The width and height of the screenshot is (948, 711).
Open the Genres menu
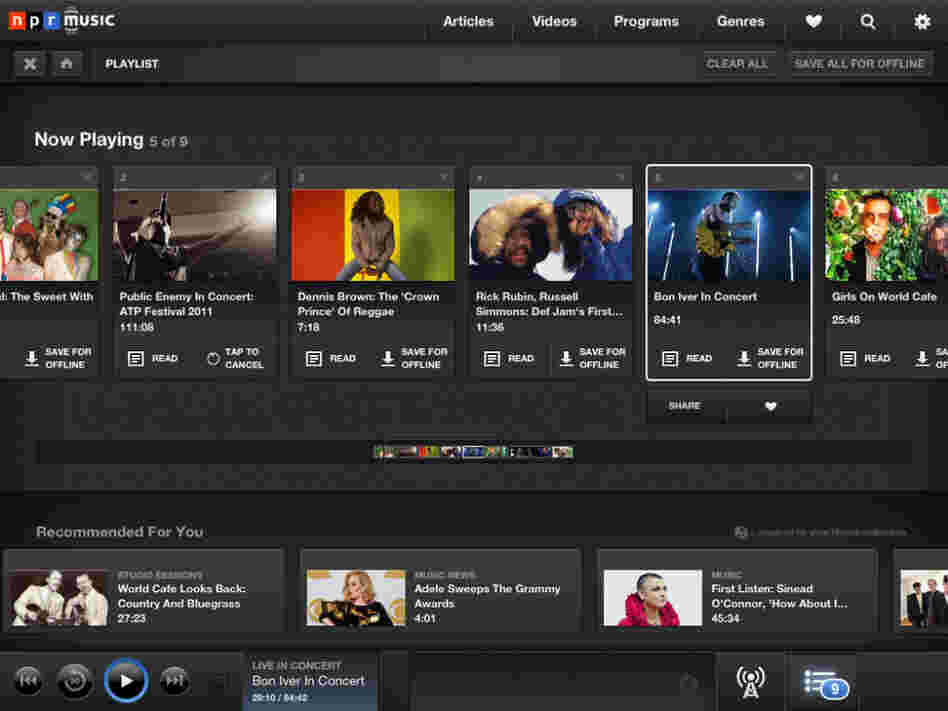point(740,22)
